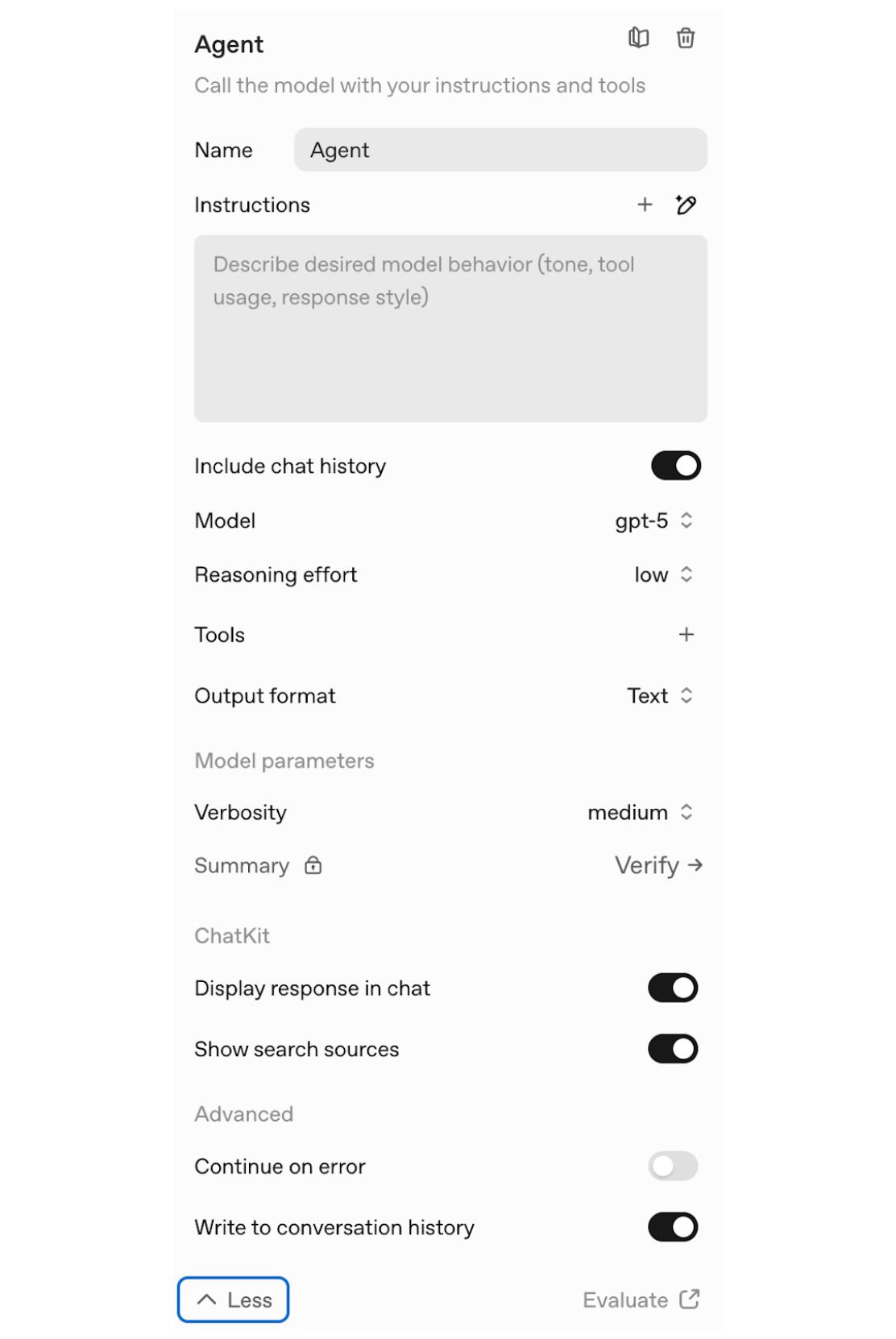Turn off Display response in chat

tap(673, 988)
